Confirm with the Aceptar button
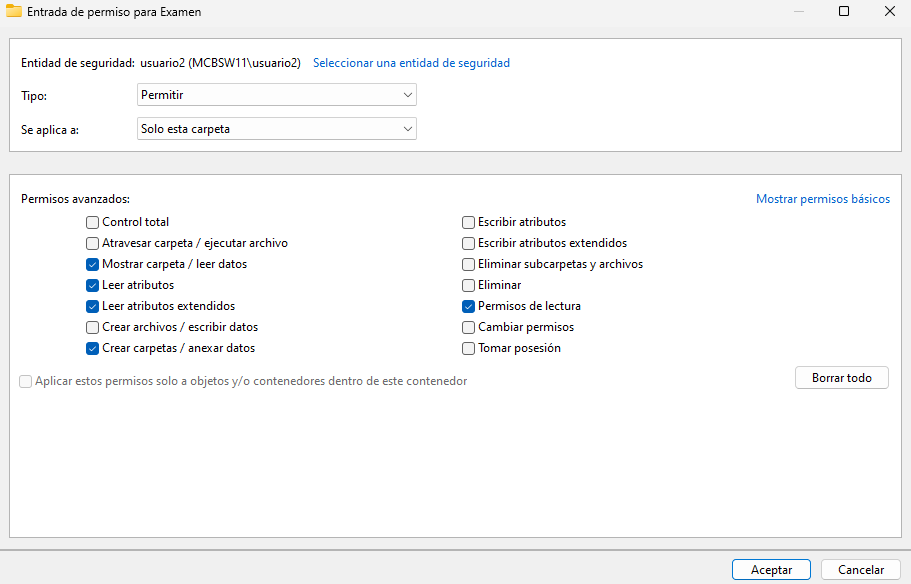 [x=771, y=570]
